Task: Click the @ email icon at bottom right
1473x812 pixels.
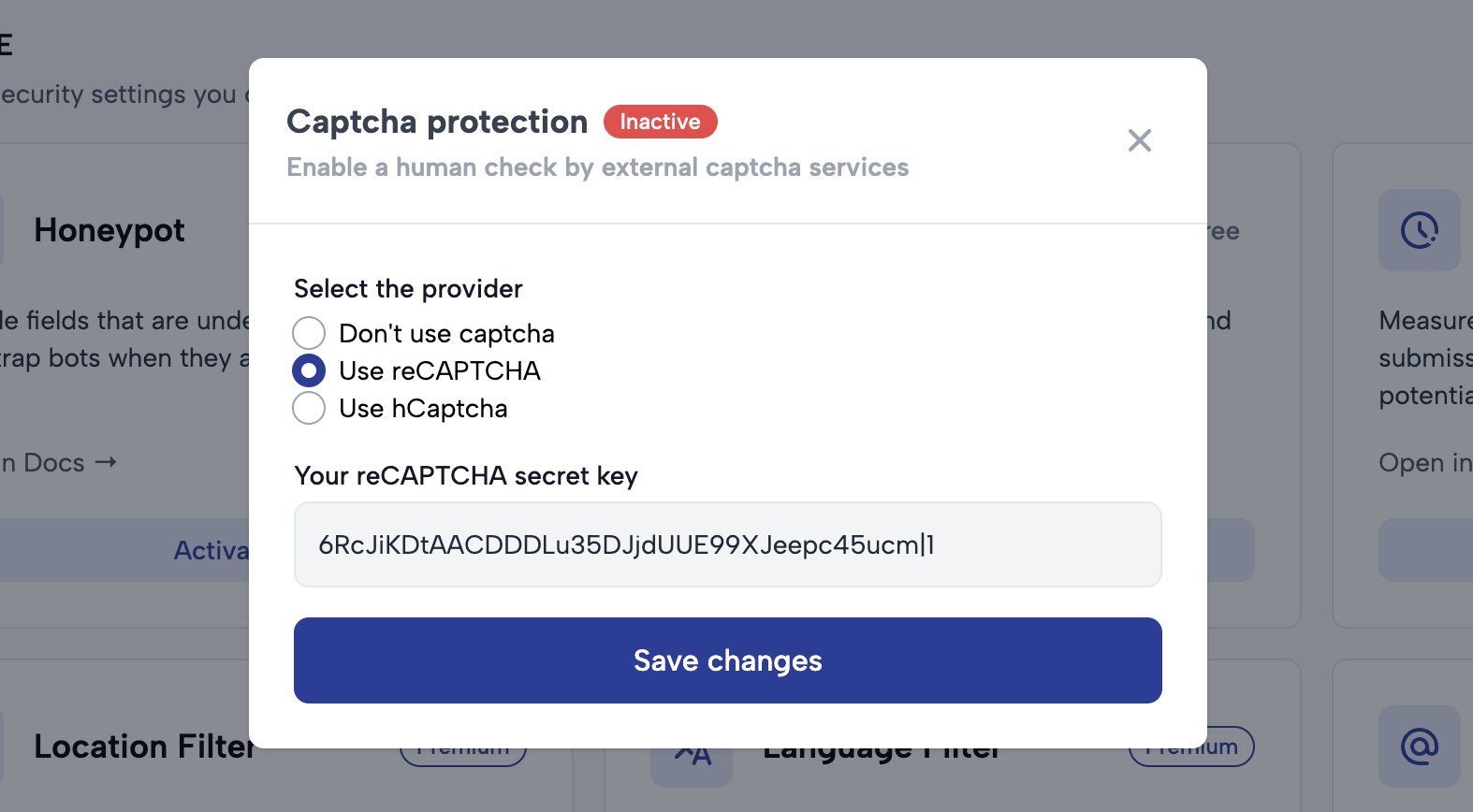Action: pos(1420,747)
